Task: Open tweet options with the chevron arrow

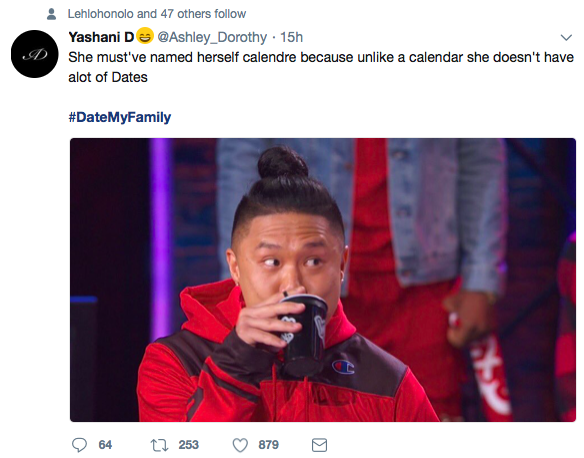Action: point(566,37)
